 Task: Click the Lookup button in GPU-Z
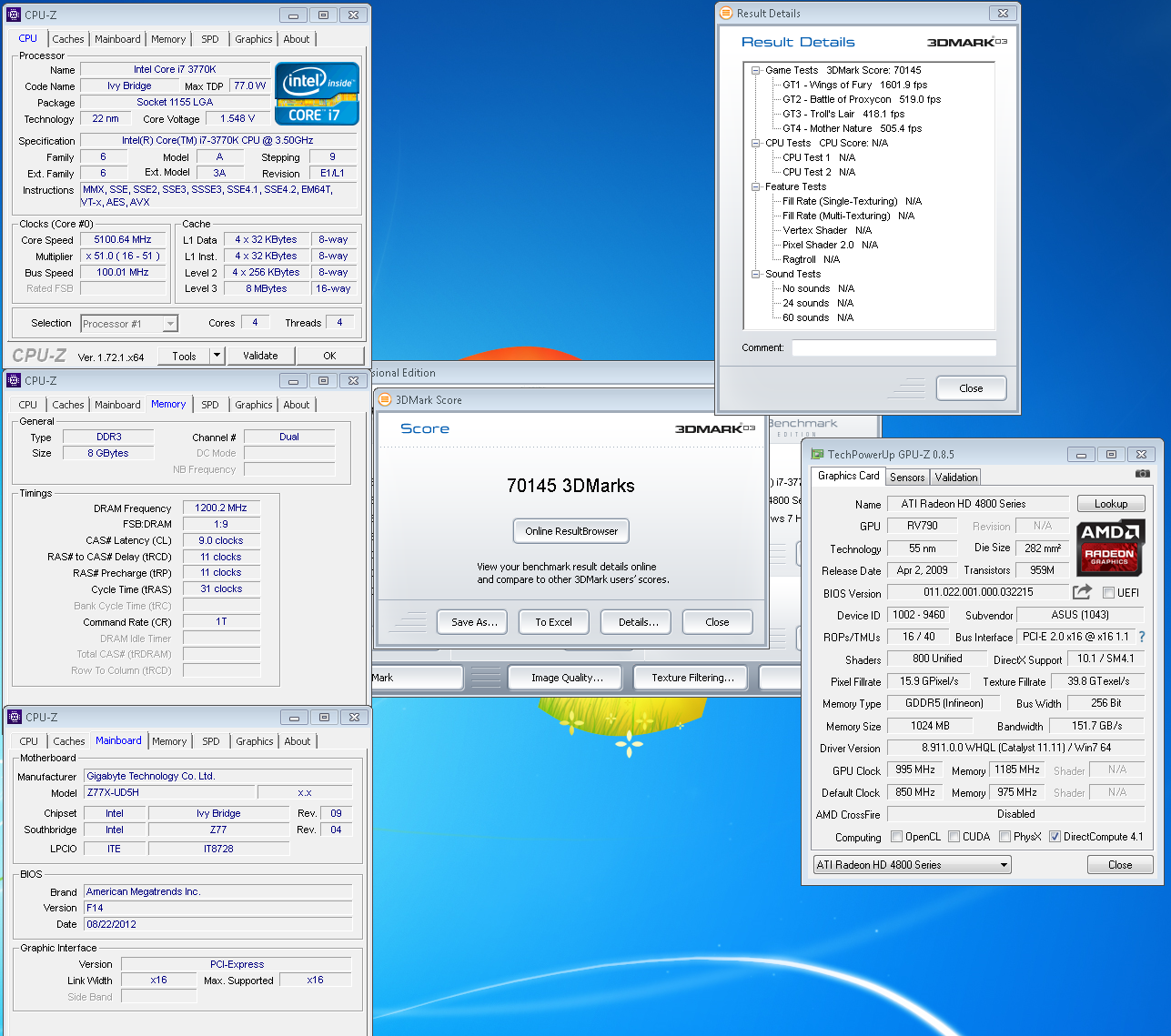coord(1111,504)
